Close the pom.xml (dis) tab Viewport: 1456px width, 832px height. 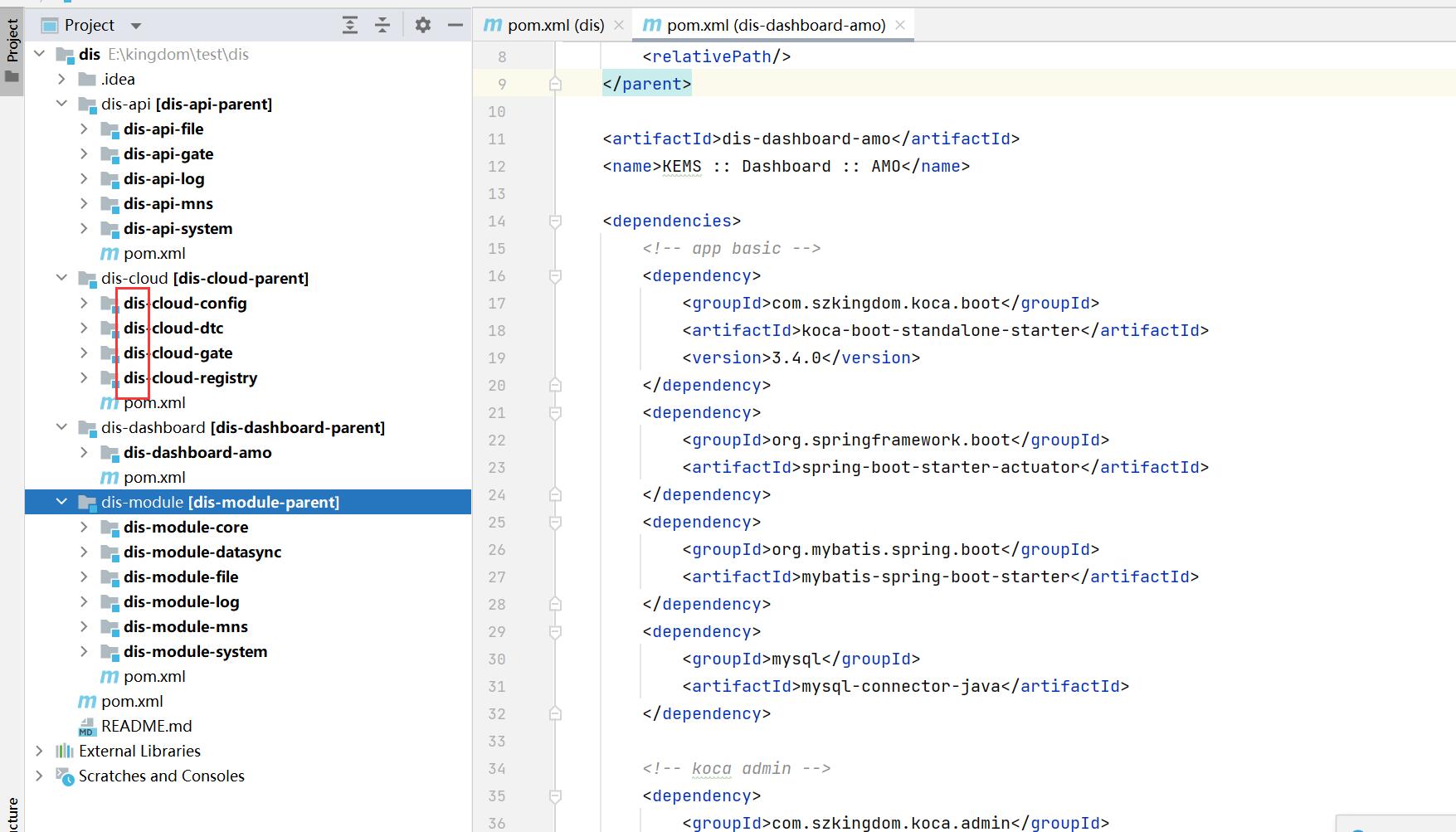coord(618,25)
